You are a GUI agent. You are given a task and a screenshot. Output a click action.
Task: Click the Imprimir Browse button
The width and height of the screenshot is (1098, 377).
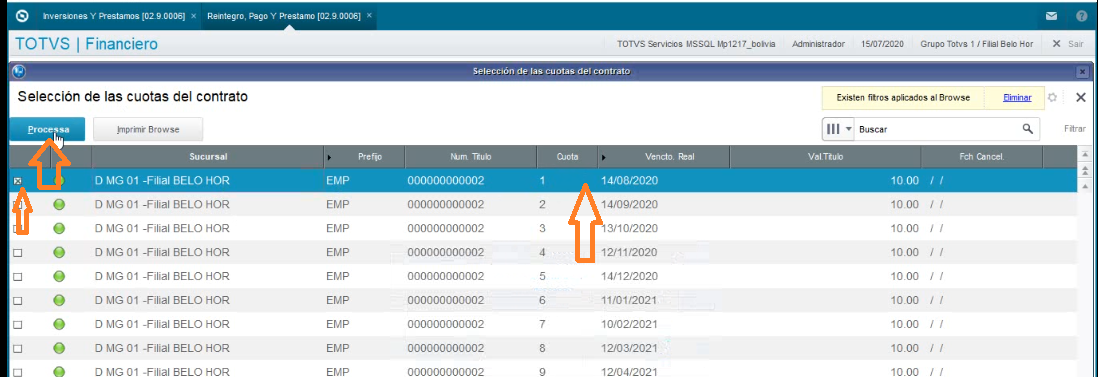pos(148,130)
